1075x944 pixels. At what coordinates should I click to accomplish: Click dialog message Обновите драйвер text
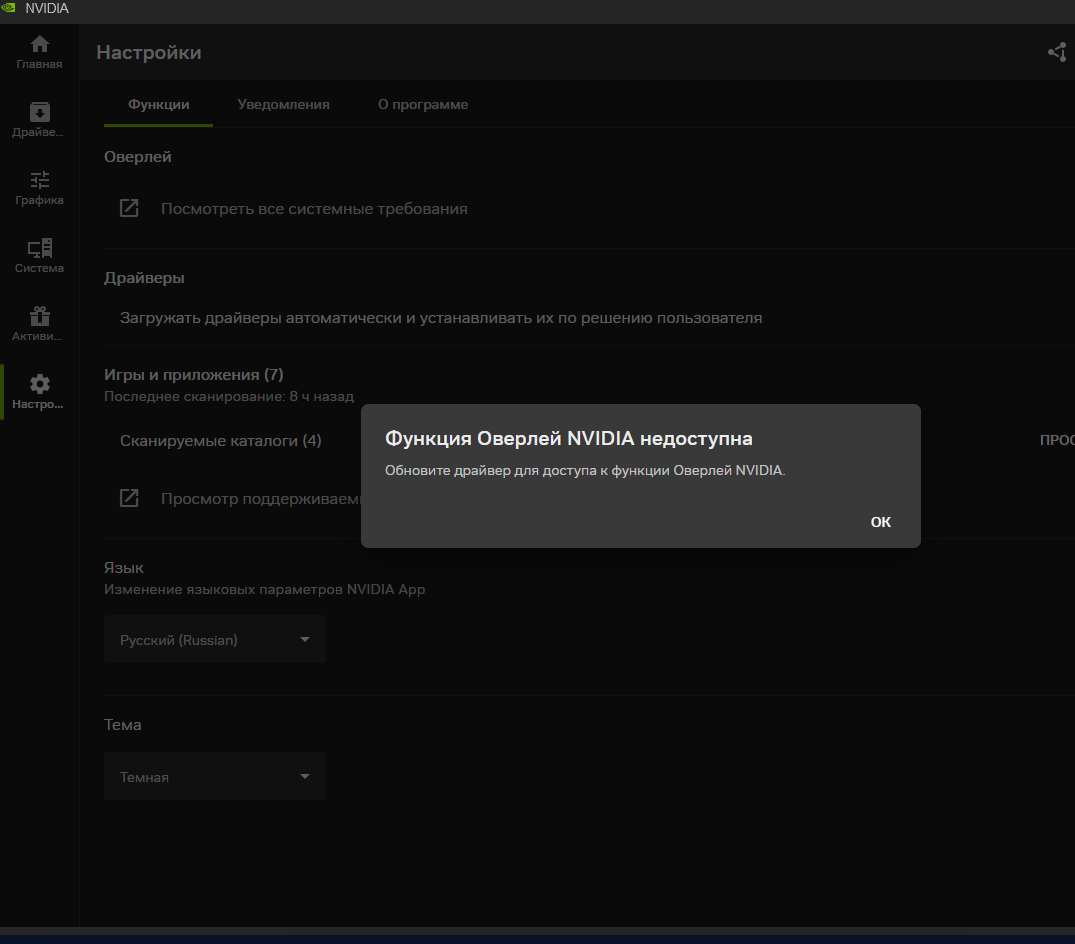coord(585,470)
